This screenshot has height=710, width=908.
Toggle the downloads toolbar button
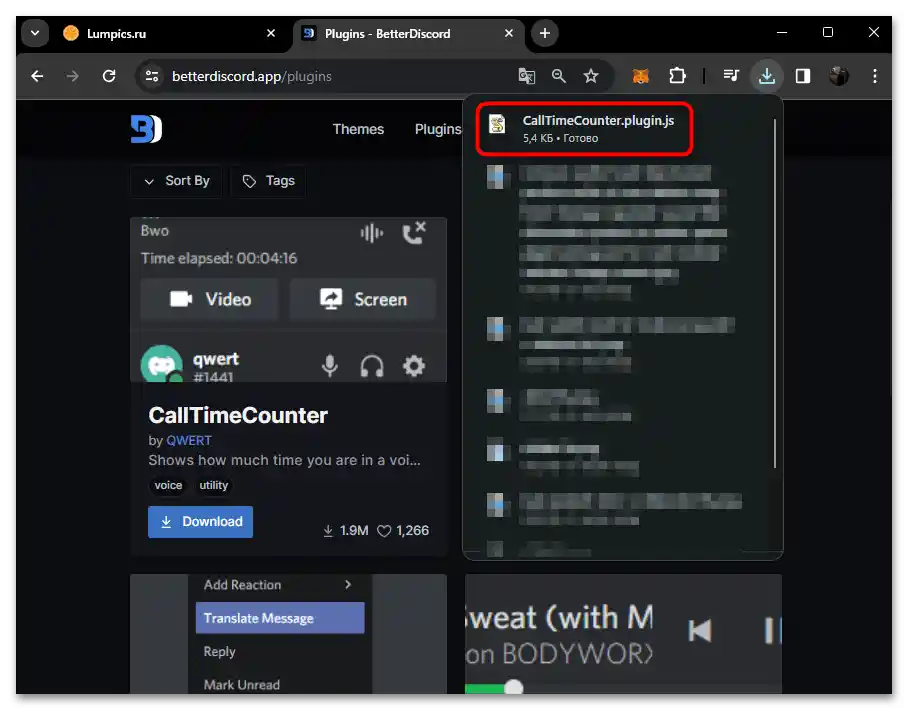pos(767,76)
